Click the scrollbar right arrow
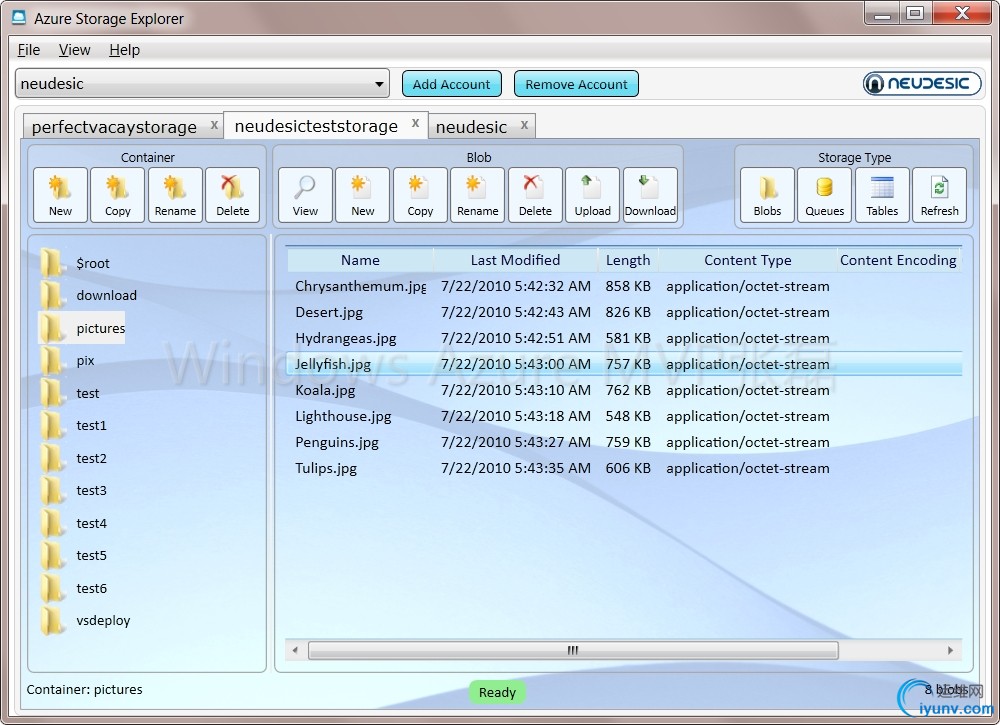Viewport: 1000px width, 725px height. pyautogui.click(x=950, y=650)
